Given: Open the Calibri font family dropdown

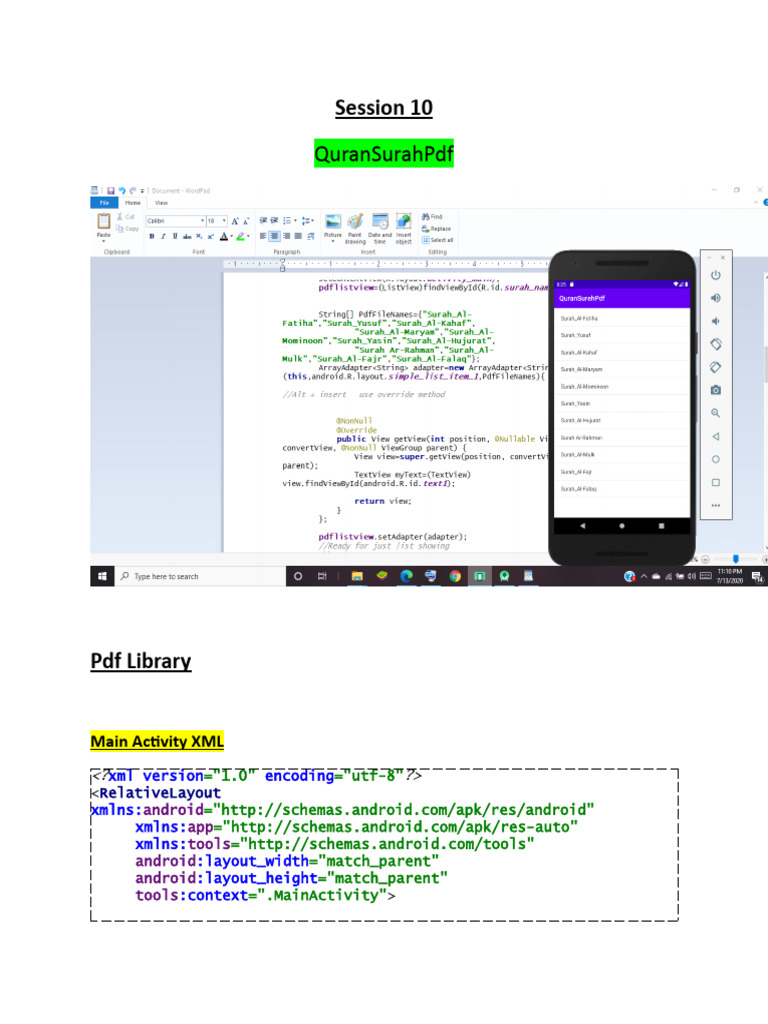Looking at the screenshot, I should pos(174,220).
